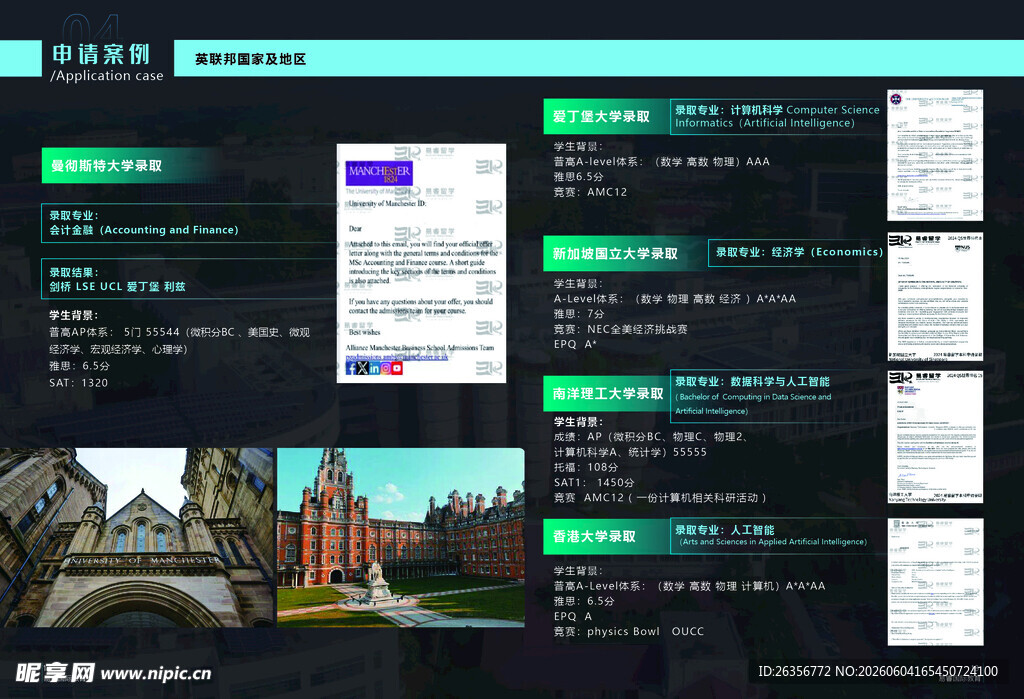
Task: Click the YouTube icon in Manchester letter
Action: pos(397,368)
